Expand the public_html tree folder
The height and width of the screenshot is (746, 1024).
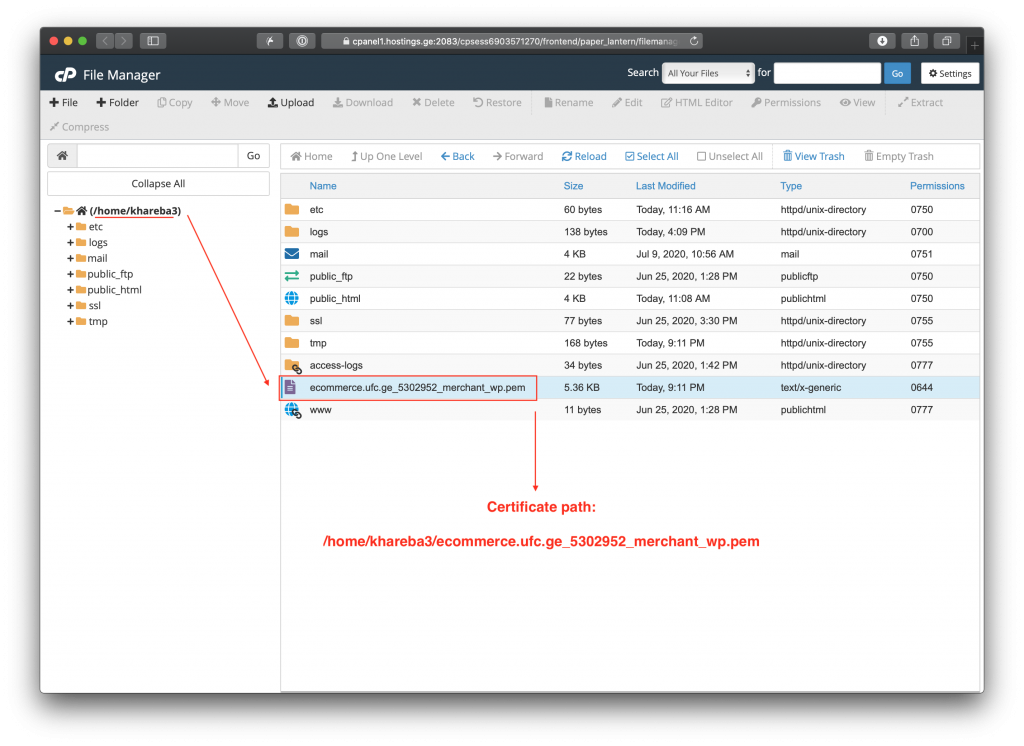point(71,290)
